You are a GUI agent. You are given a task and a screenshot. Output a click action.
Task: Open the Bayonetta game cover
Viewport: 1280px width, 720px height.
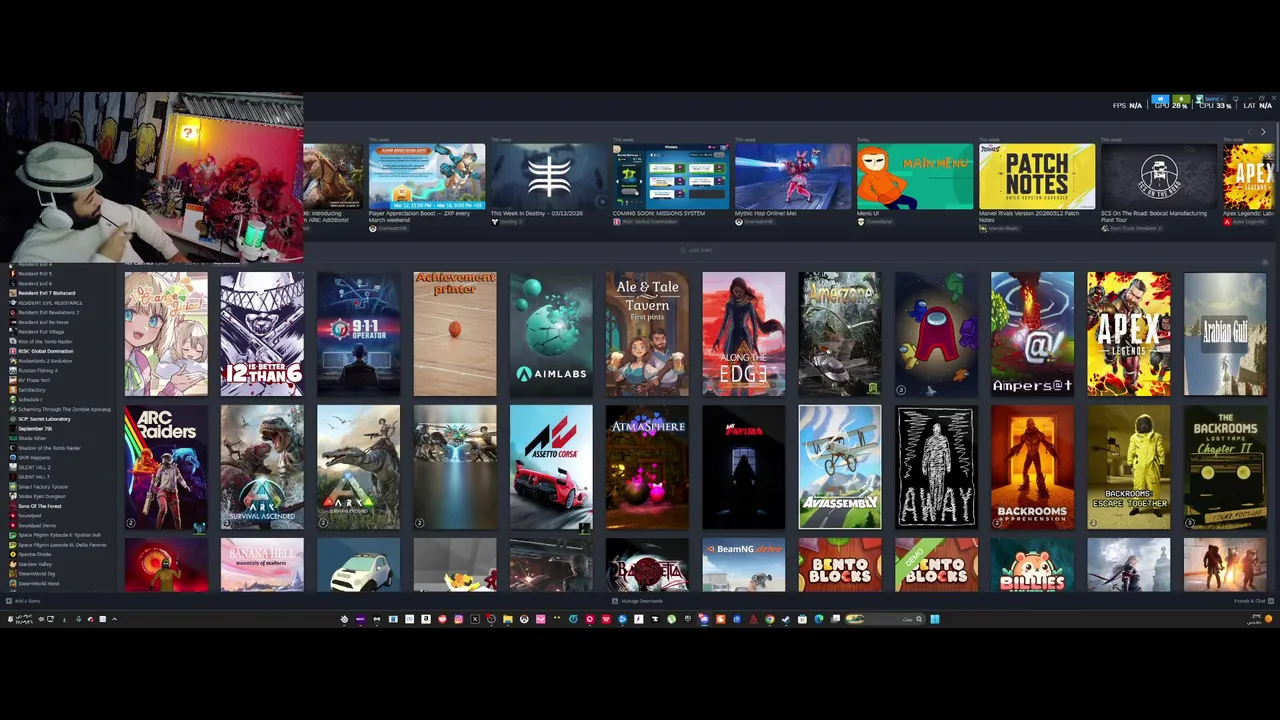[x=647, y=565]
